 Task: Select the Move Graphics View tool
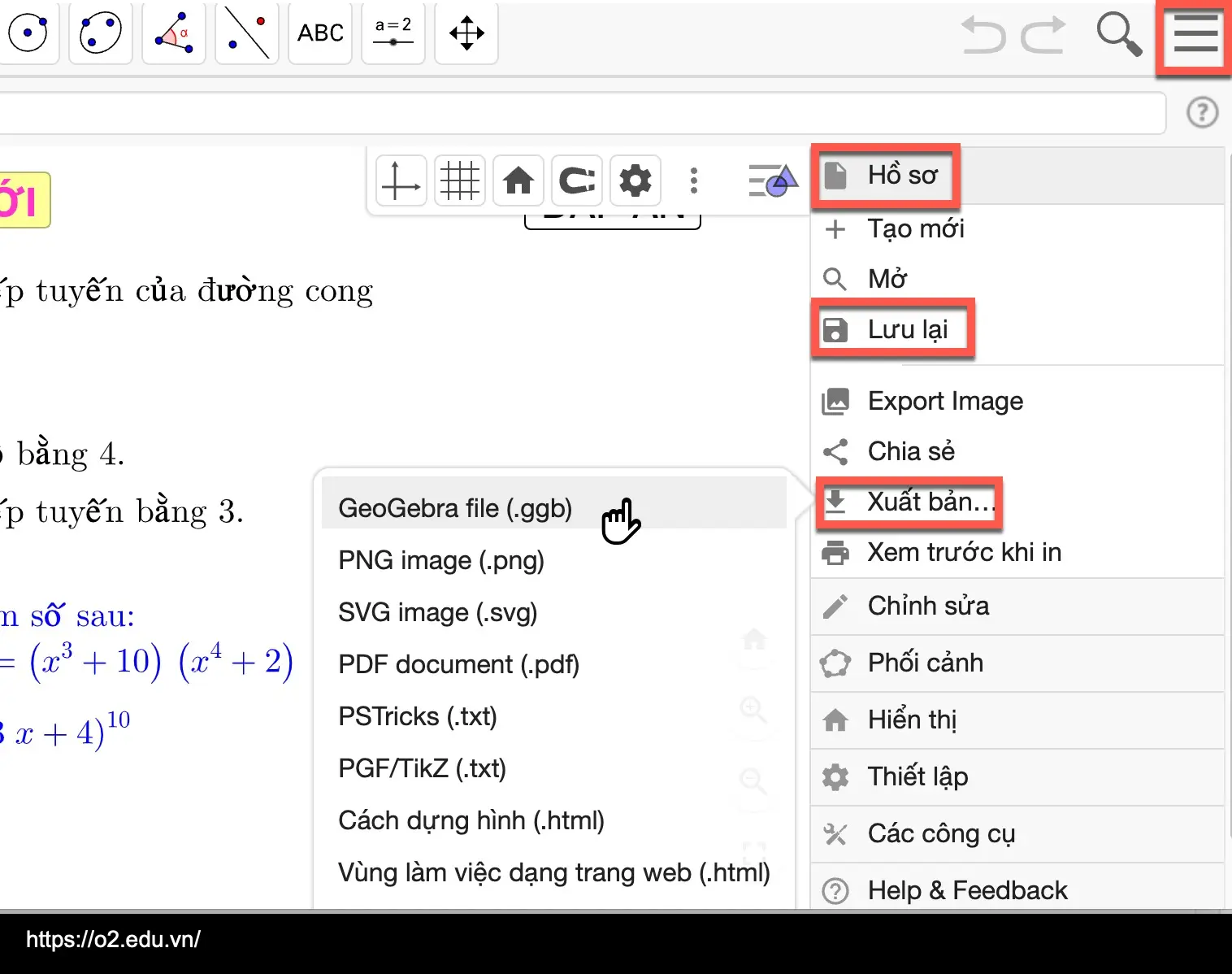[466, 33]
